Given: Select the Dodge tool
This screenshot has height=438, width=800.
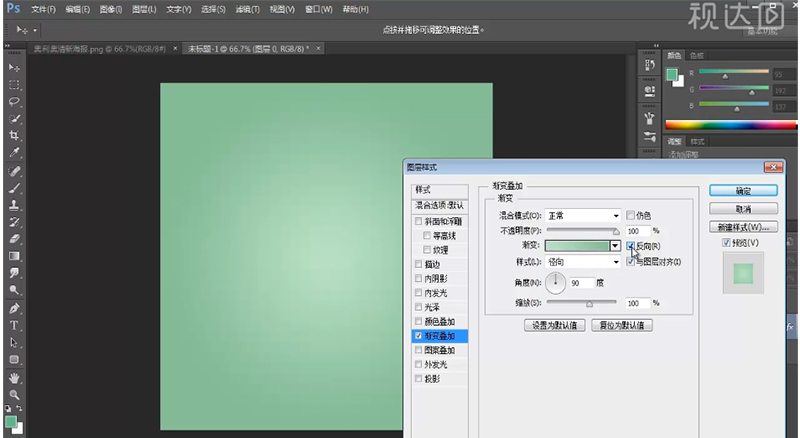Looking at the screenshot, I should pyautogui.click(x=14, y=290).
